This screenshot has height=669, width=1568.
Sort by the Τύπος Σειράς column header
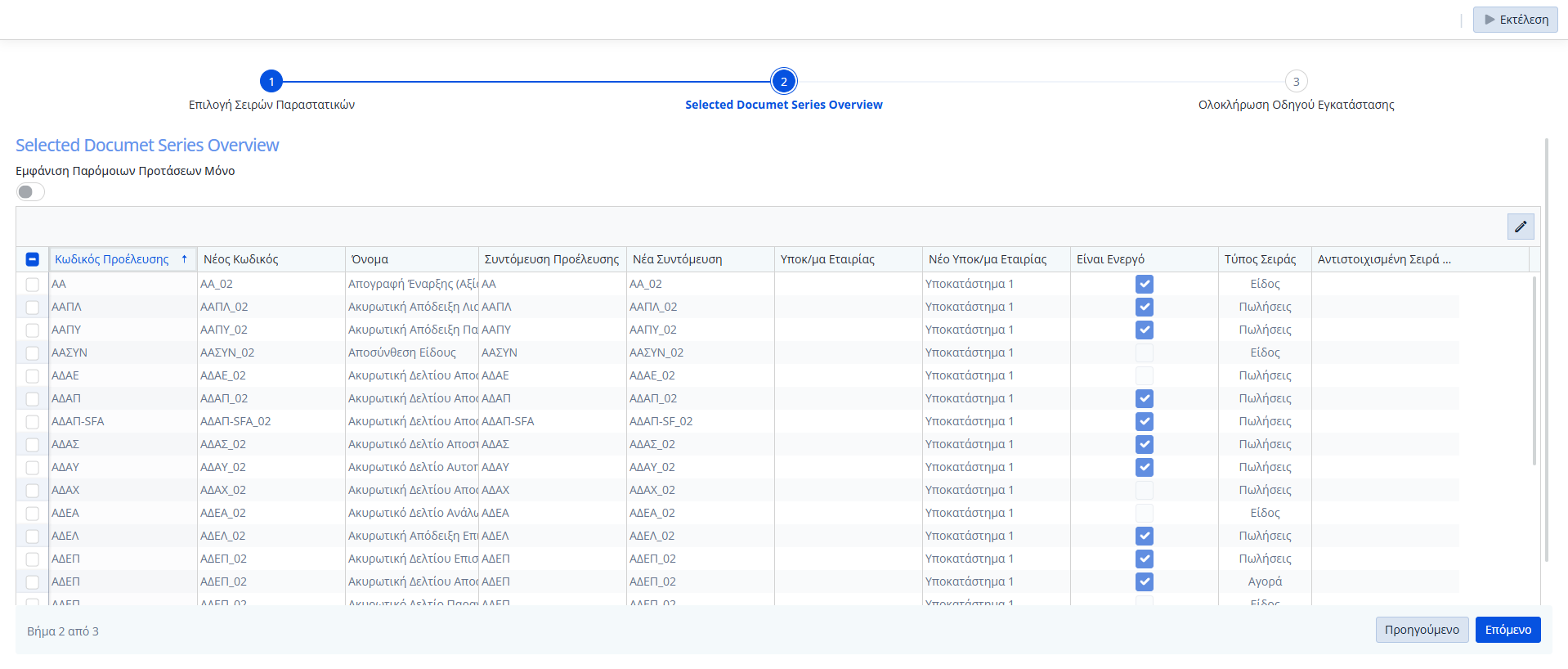coord(1260,259)
